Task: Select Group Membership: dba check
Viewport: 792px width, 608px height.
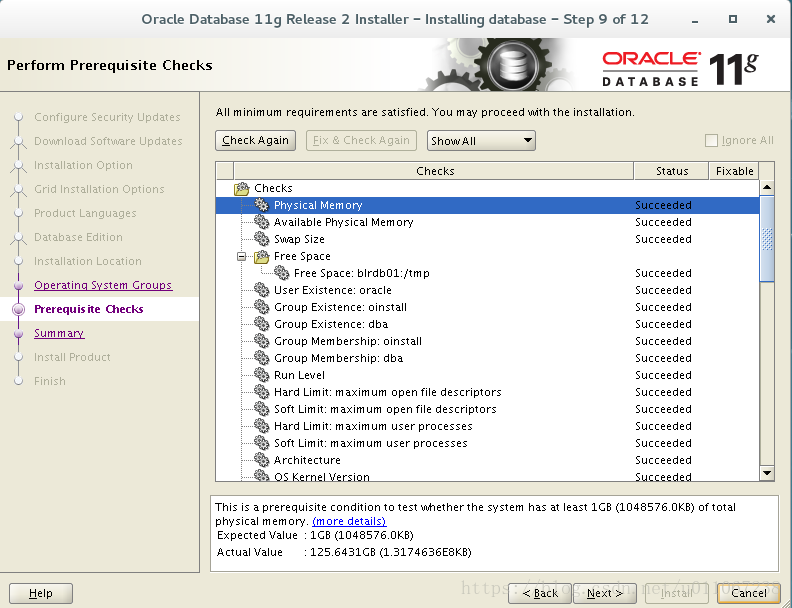Action: click(487, 358)
